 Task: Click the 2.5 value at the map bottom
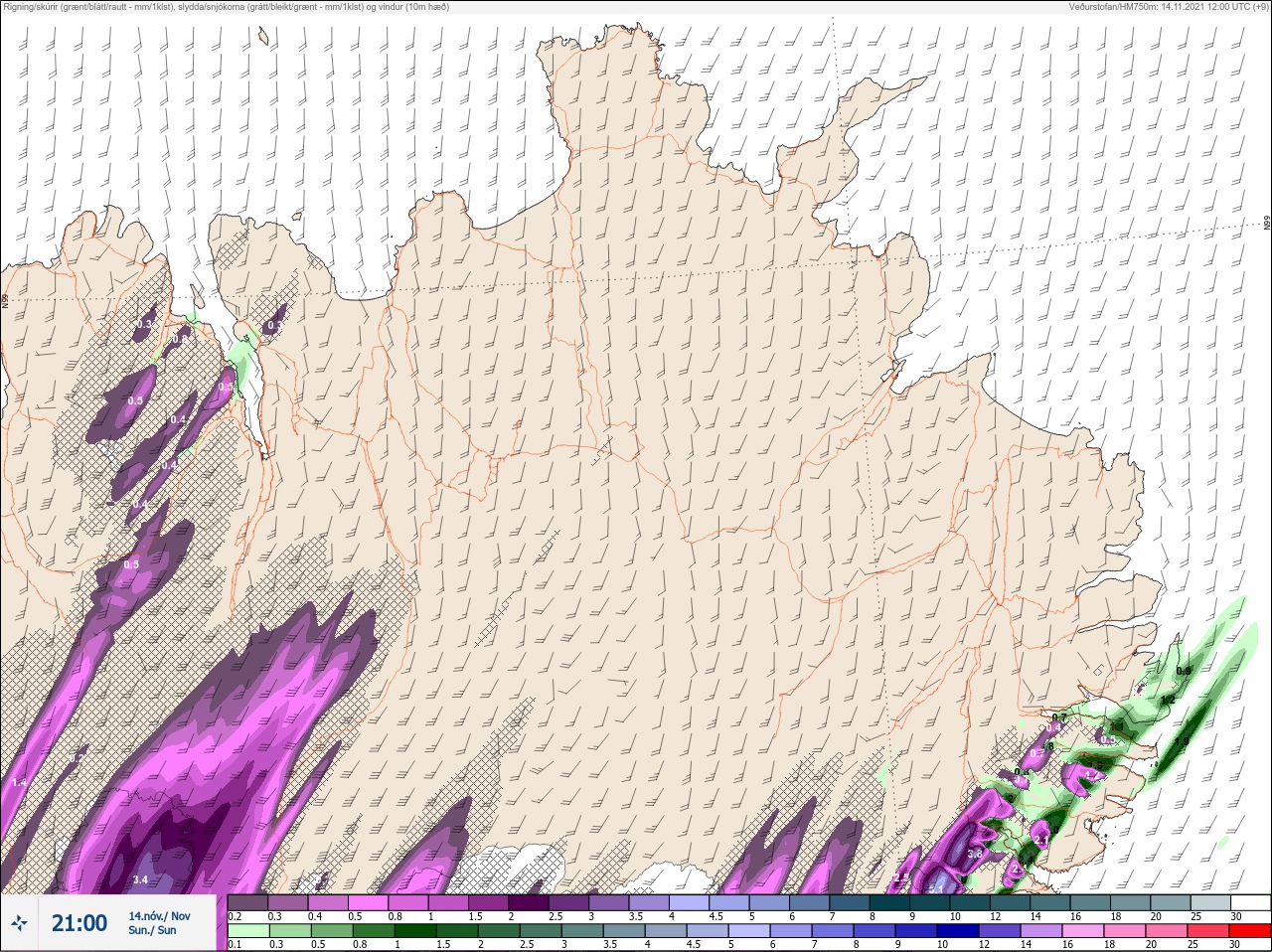(901, 878)
